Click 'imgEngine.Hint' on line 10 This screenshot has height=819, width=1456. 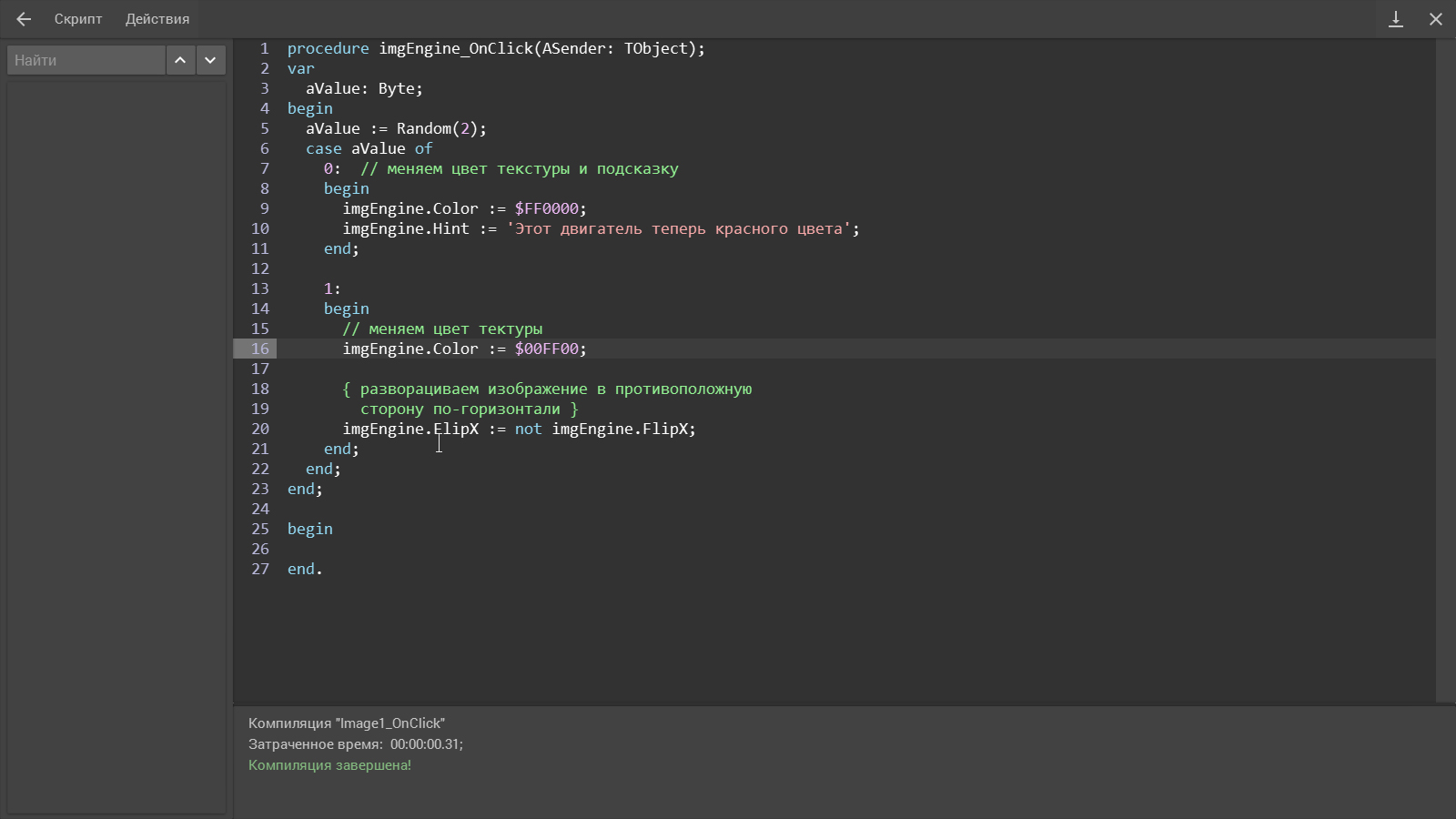[x=406, y=228]
